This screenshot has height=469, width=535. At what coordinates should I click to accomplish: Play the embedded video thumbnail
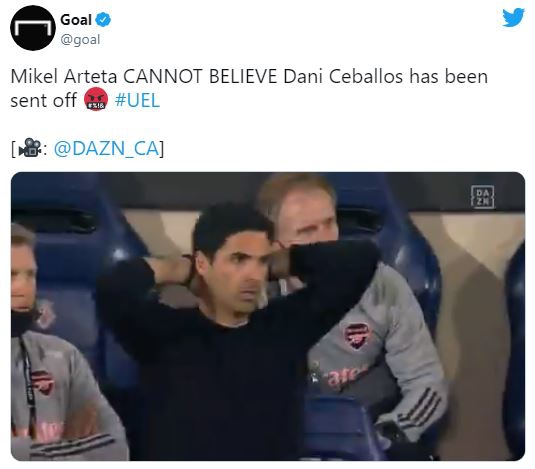[x=268, y=316]
